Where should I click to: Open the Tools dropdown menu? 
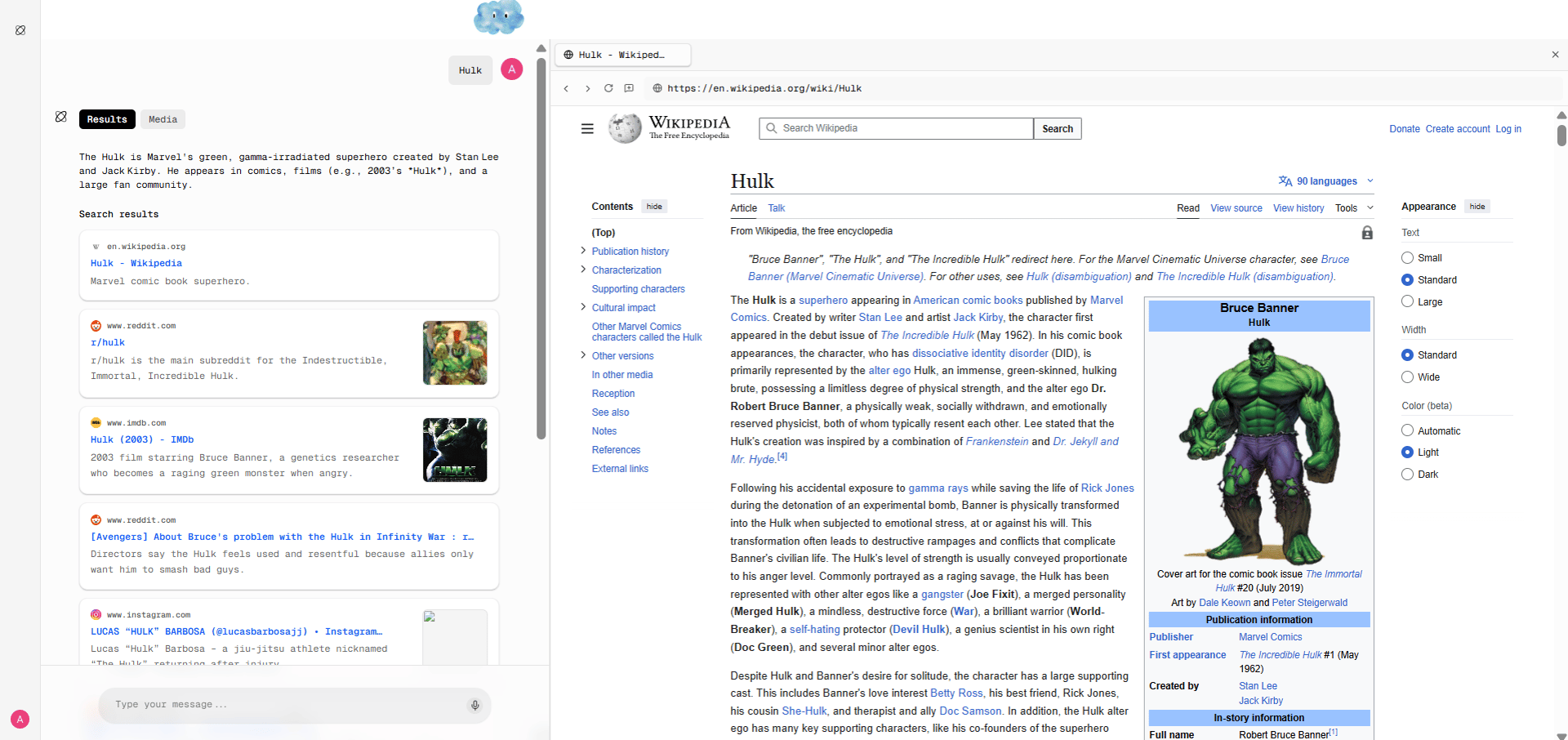1354,208
